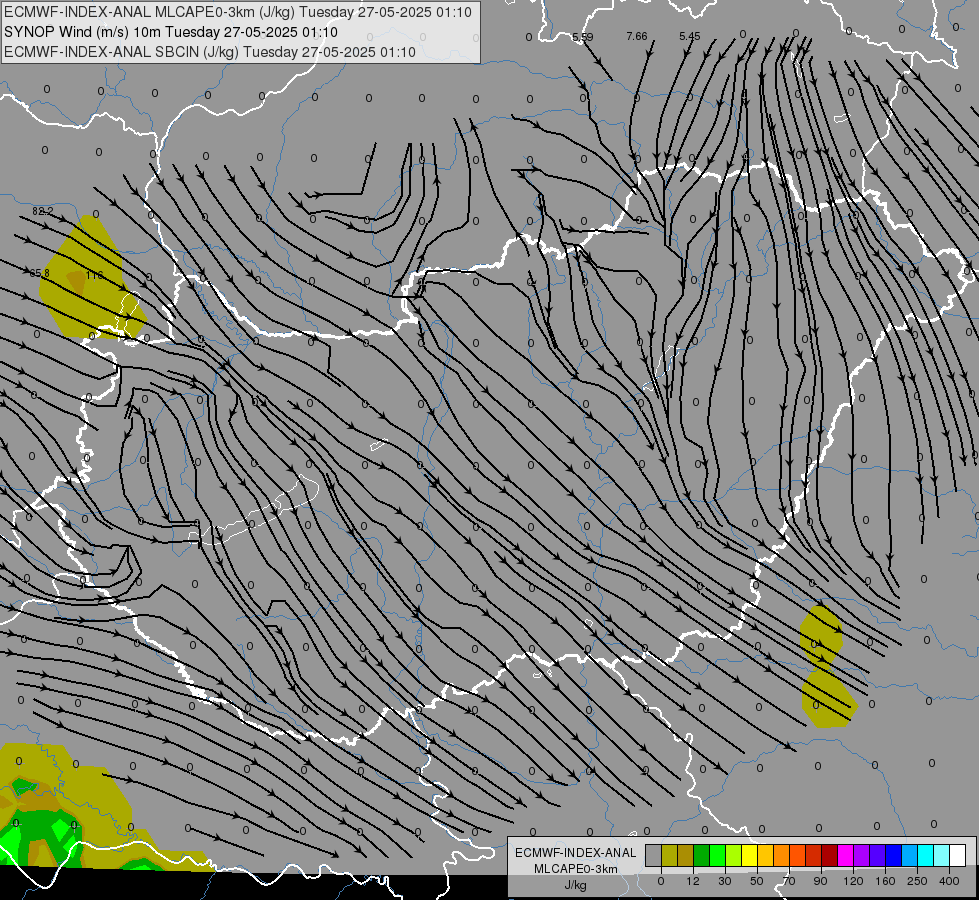Click legend value 400
979x900 pixels.
coord(949,881)
